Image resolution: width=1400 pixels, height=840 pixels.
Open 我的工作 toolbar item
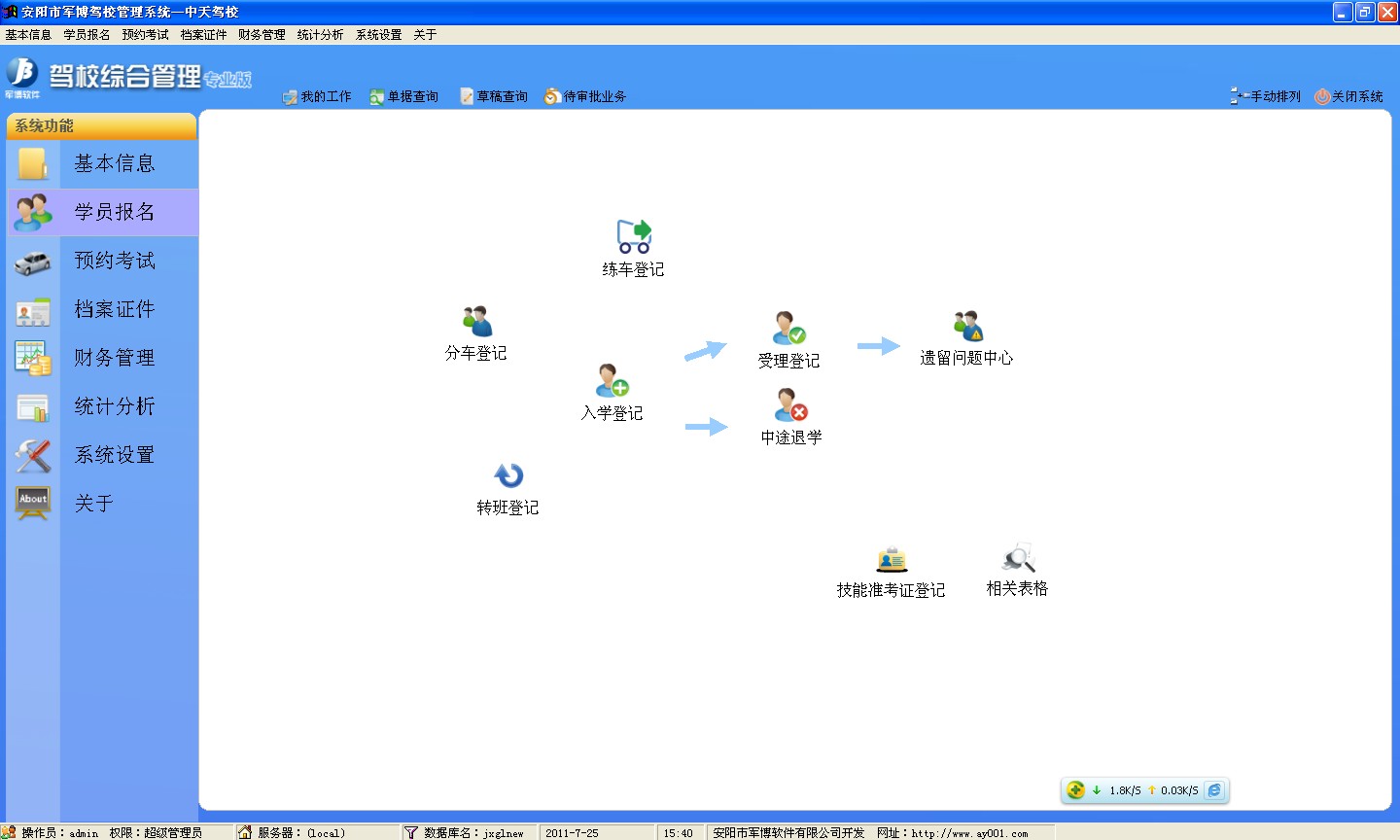(317, 96)
